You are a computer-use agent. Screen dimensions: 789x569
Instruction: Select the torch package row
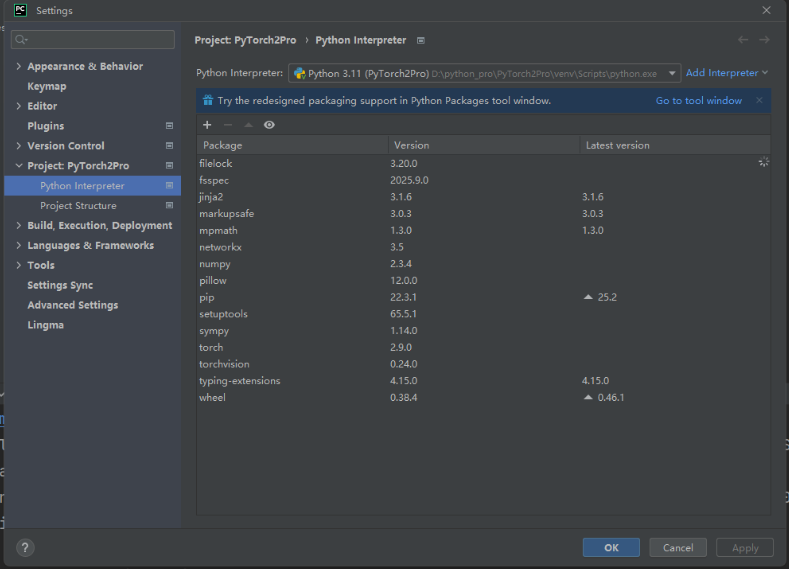click(483, 347)
